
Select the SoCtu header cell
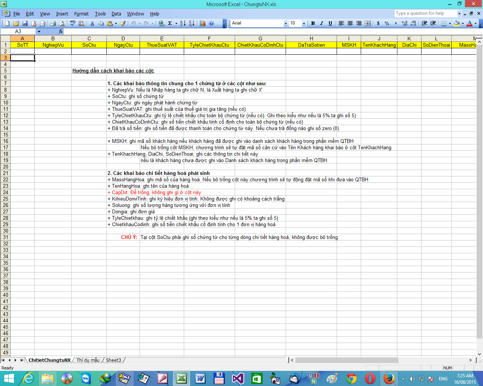[x=89, y=45]
